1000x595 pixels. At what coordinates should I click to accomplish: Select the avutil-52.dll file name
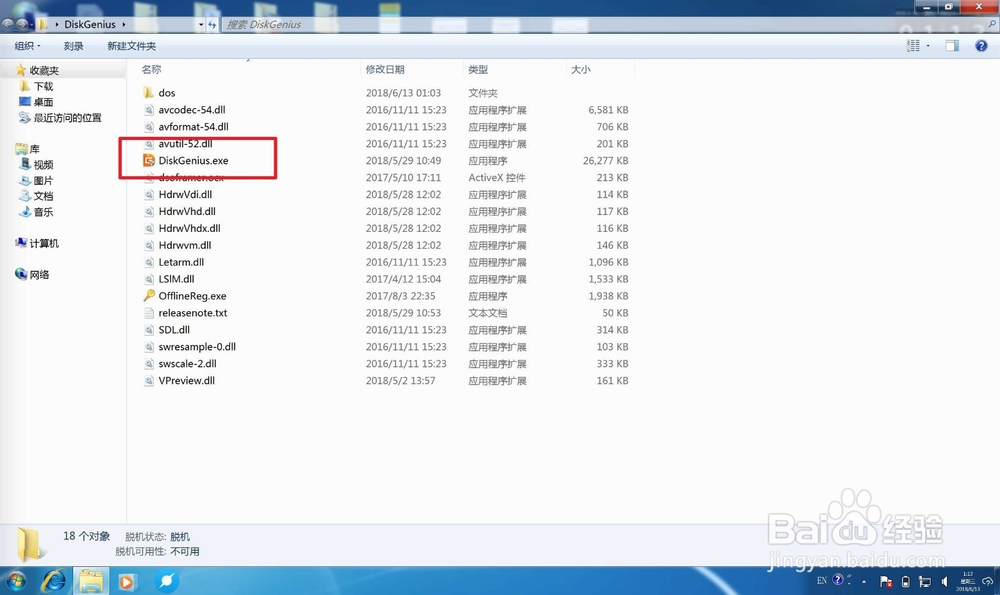click(185, 144)
